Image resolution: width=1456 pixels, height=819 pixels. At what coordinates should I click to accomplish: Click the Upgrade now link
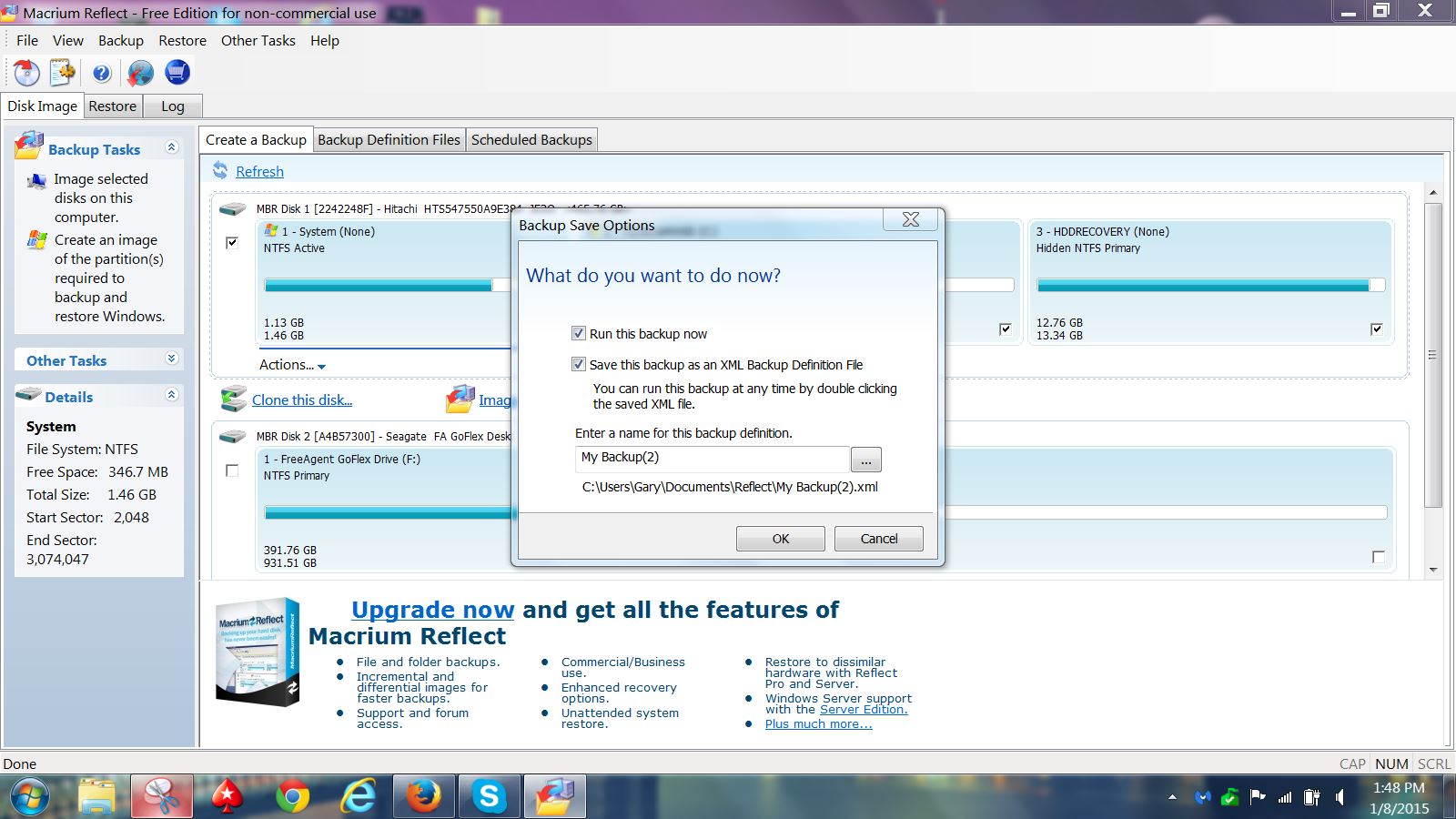pyautogui.click(x=433, y=609)
